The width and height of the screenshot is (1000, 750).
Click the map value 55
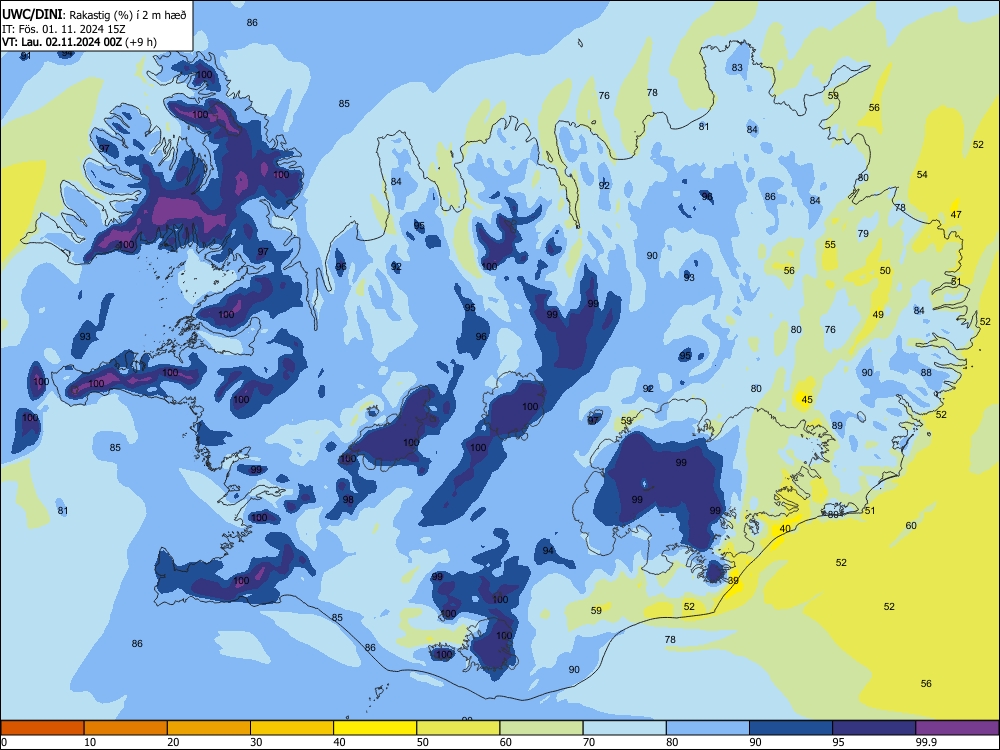coord(830,245)
